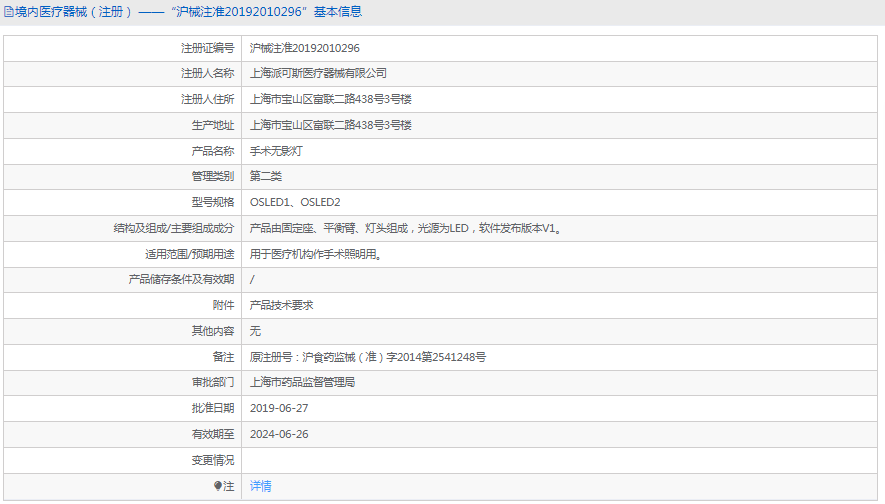Click the 变更情况 row label
This screenshot has height=504, width=885.
pyautogui.click(x=212, y=460)
